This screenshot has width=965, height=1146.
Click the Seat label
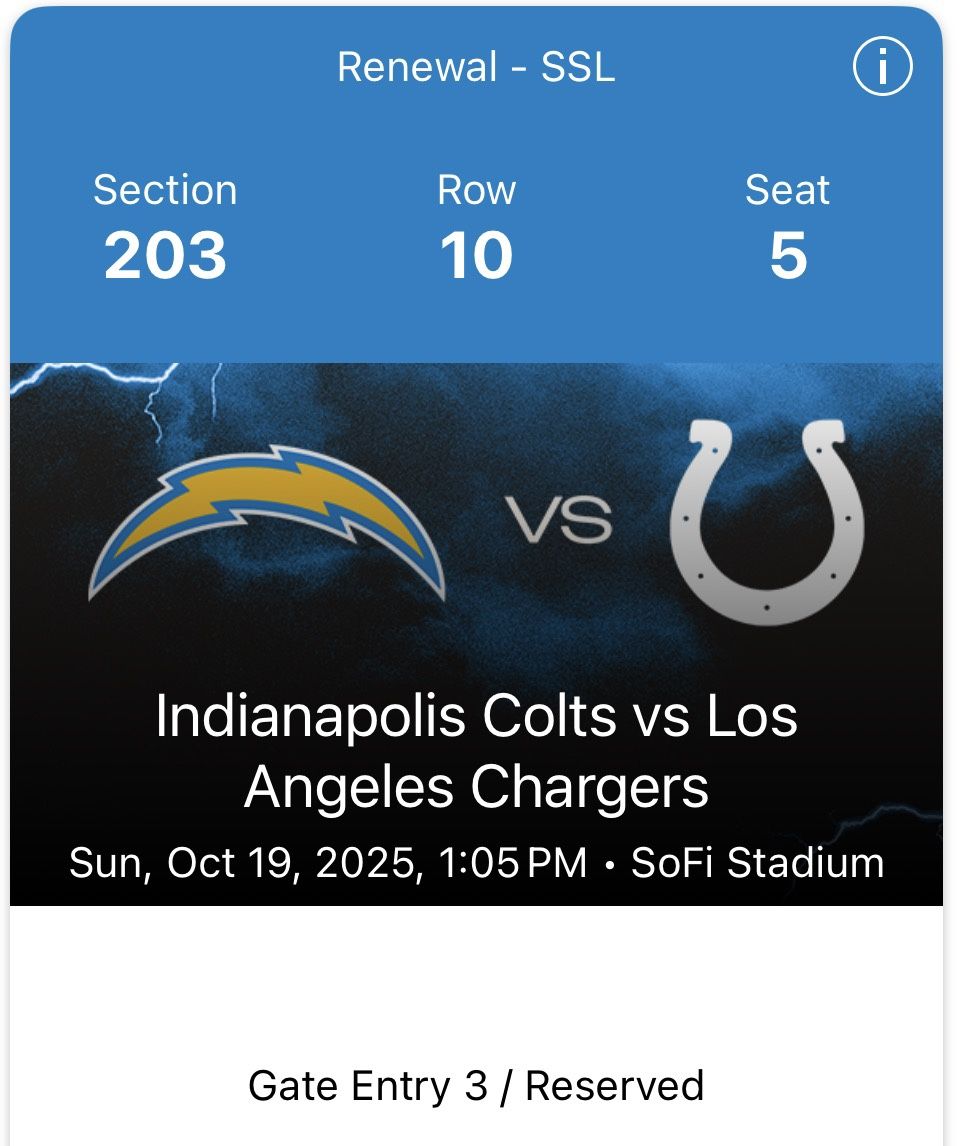click(x=787, y=190)
